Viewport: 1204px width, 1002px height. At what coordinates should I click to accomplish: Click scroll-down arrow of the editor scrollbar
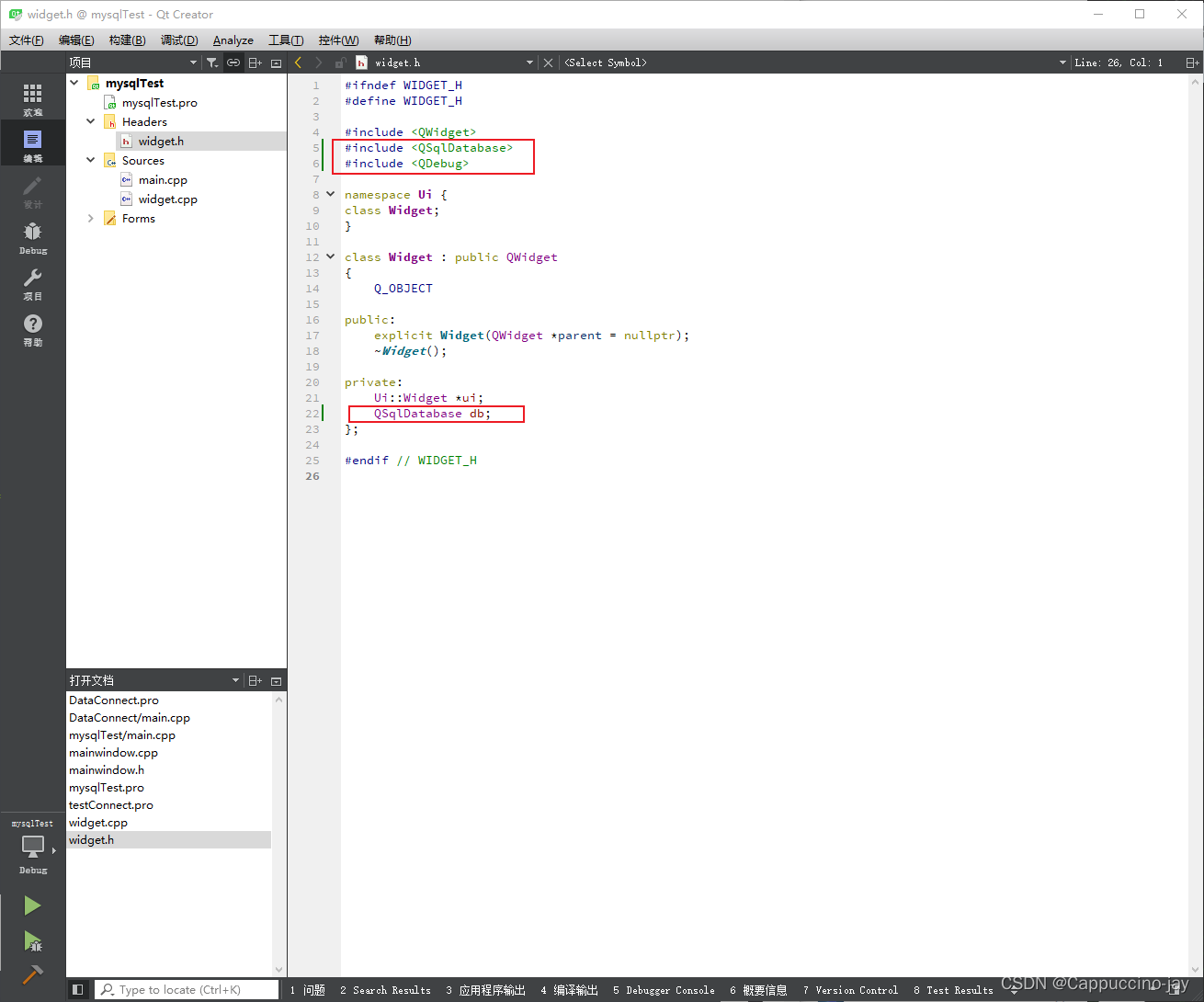click(x=1197, y=970)
